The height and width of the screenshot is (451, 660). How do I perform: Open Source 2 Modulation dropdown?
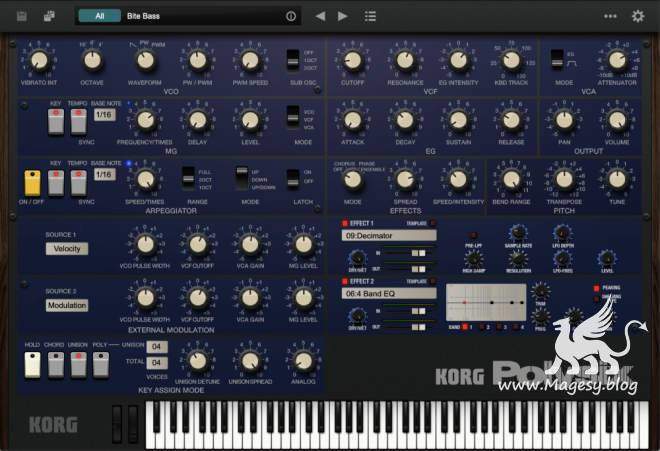67,305
